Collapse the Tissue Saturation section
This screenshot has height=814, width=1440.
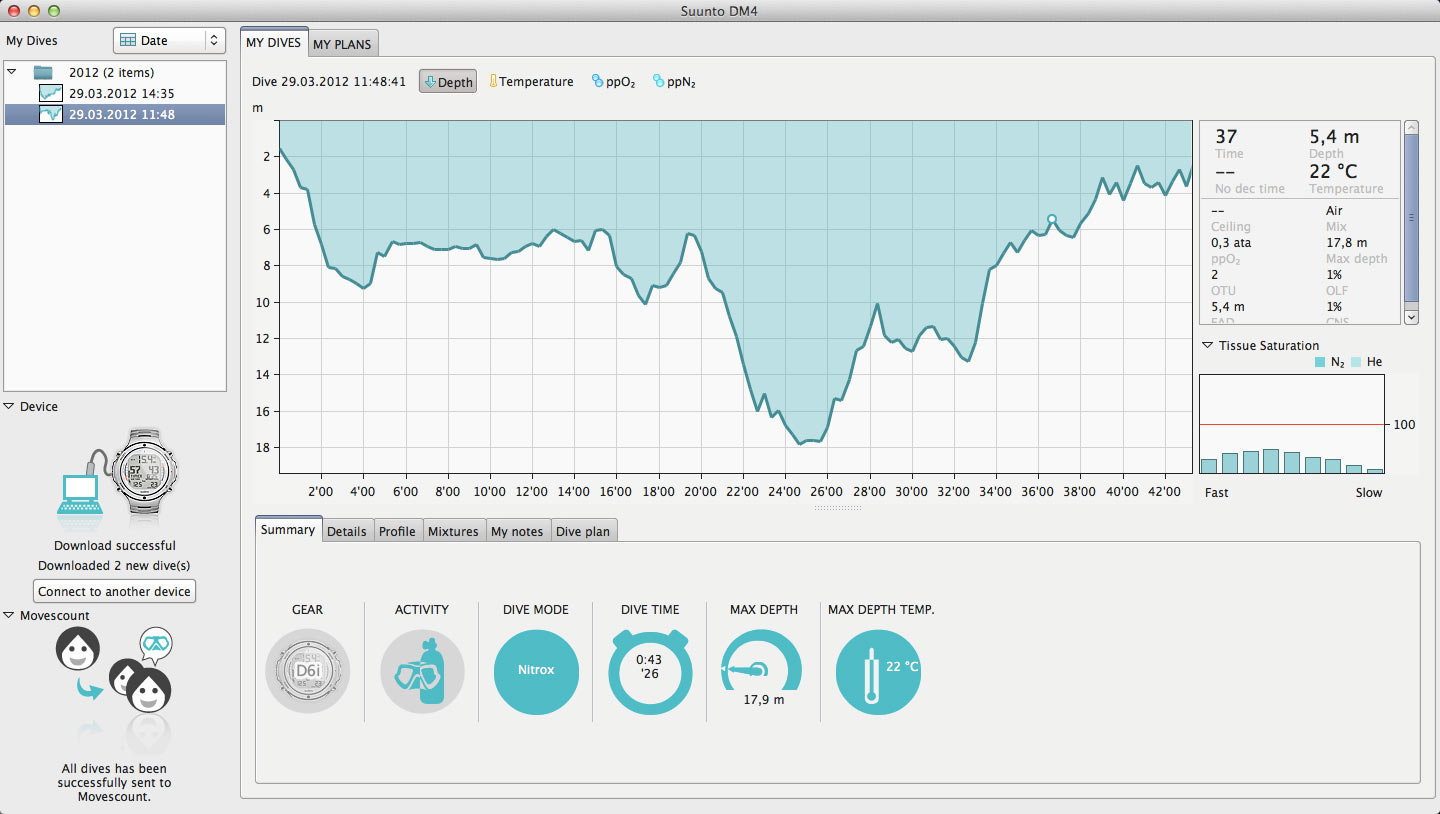tap(1209, 346)
